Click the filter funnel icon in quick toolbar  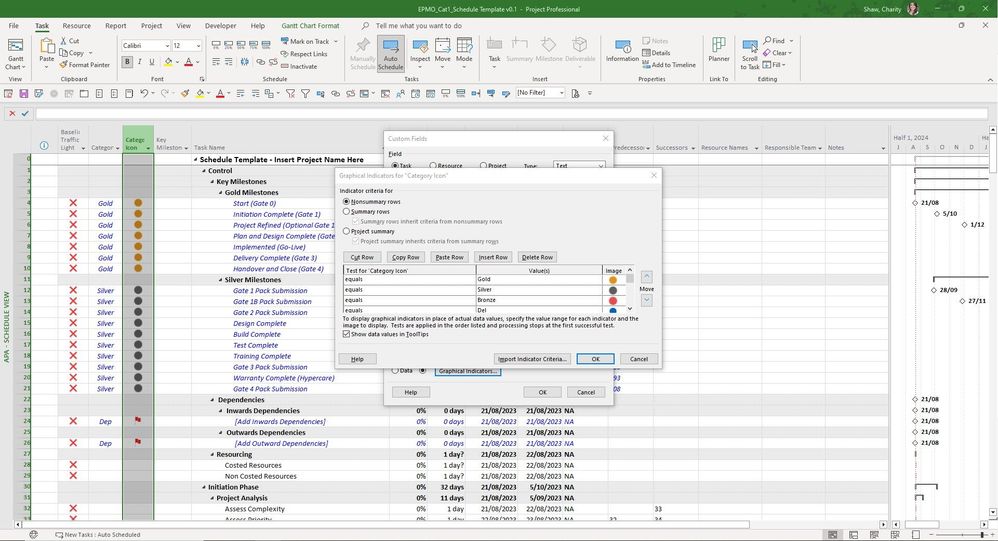306,94
